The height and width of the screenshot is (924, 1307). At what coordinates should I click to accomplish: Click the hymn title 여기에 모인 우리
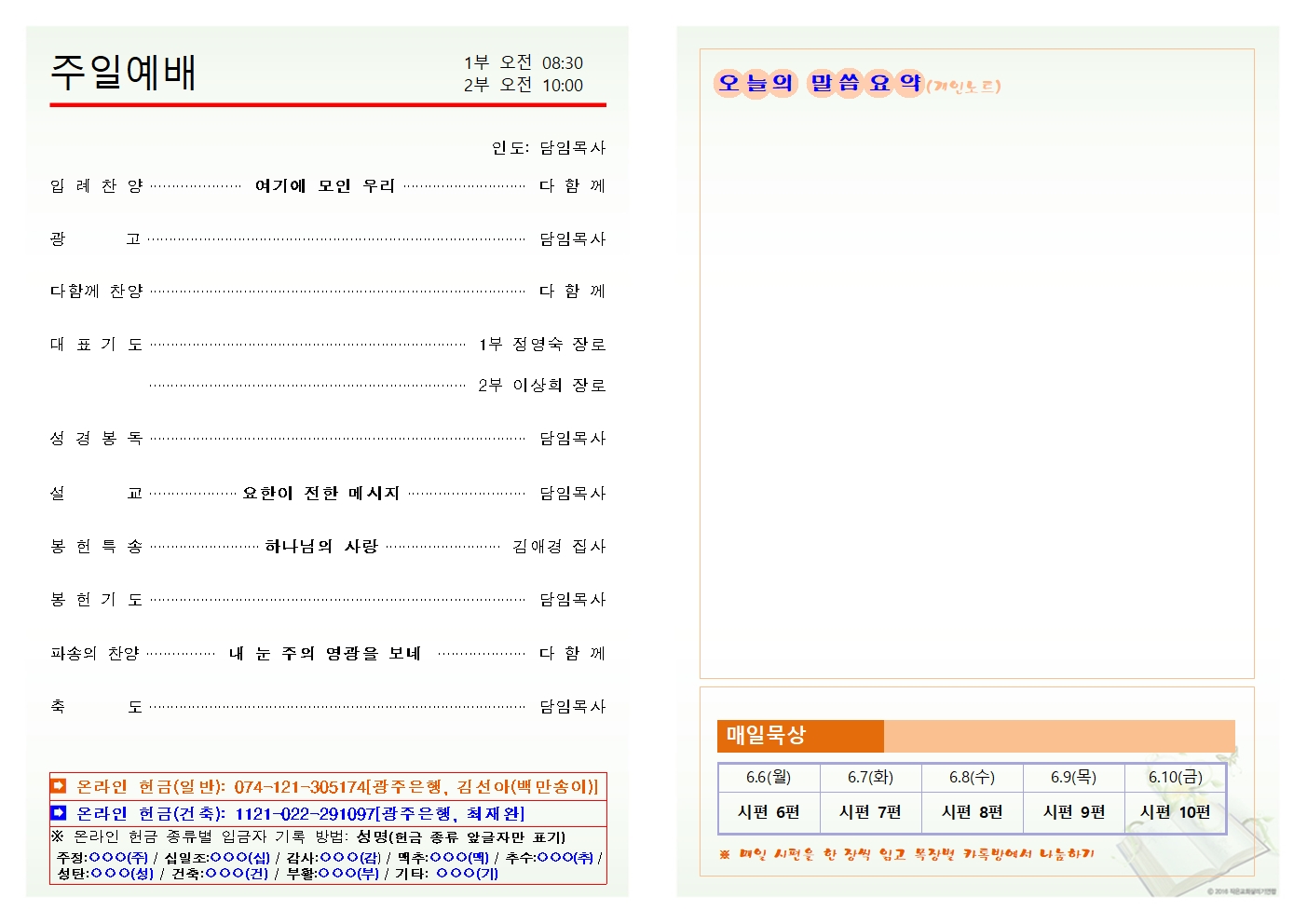[324, 186]
